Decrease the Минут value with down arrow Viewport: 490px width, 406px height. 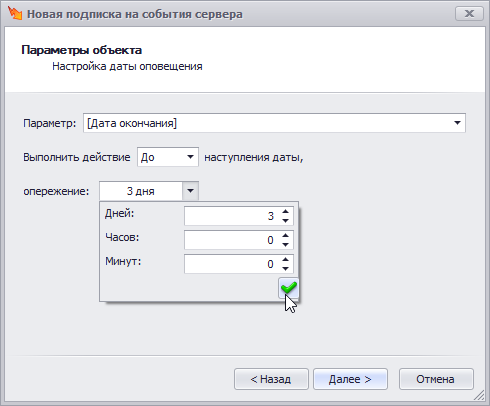(285, 268)
